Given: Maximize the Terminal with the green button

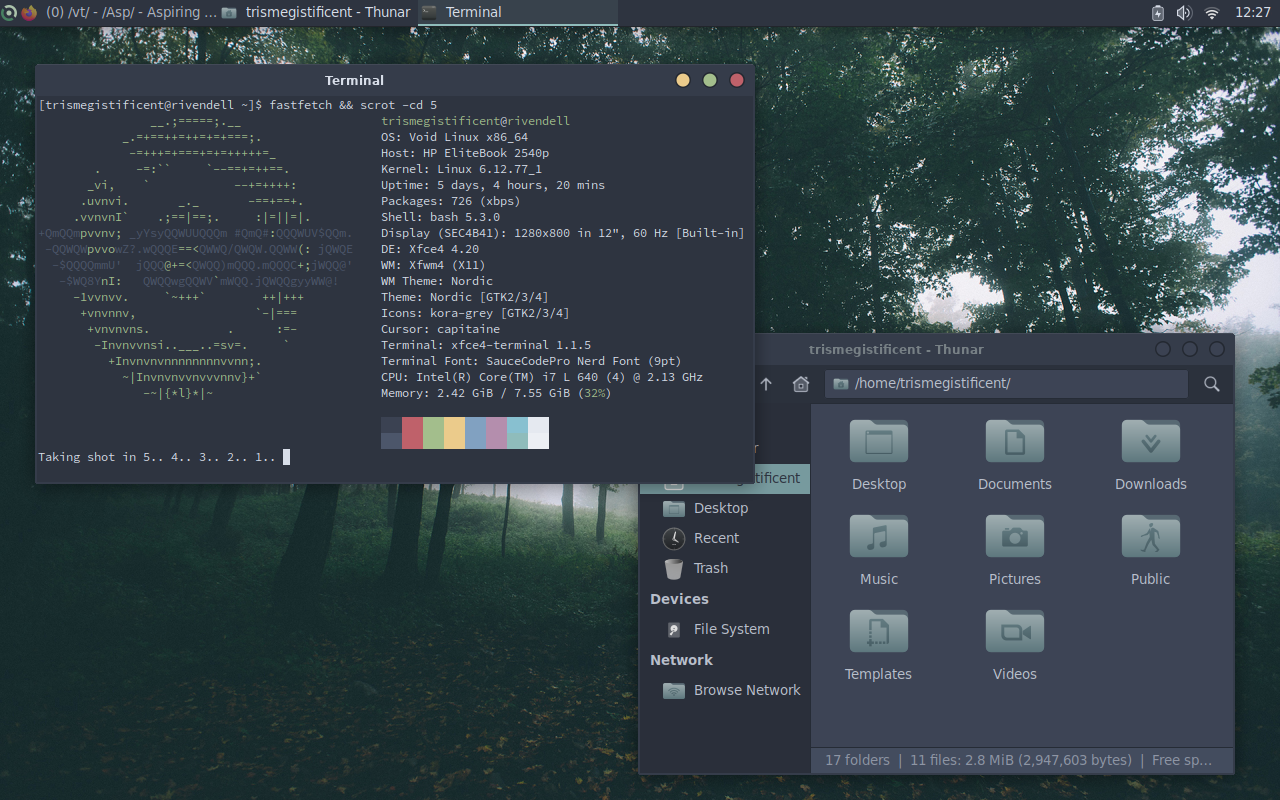Looking at the screenshot, I should (x=710, y=80).
